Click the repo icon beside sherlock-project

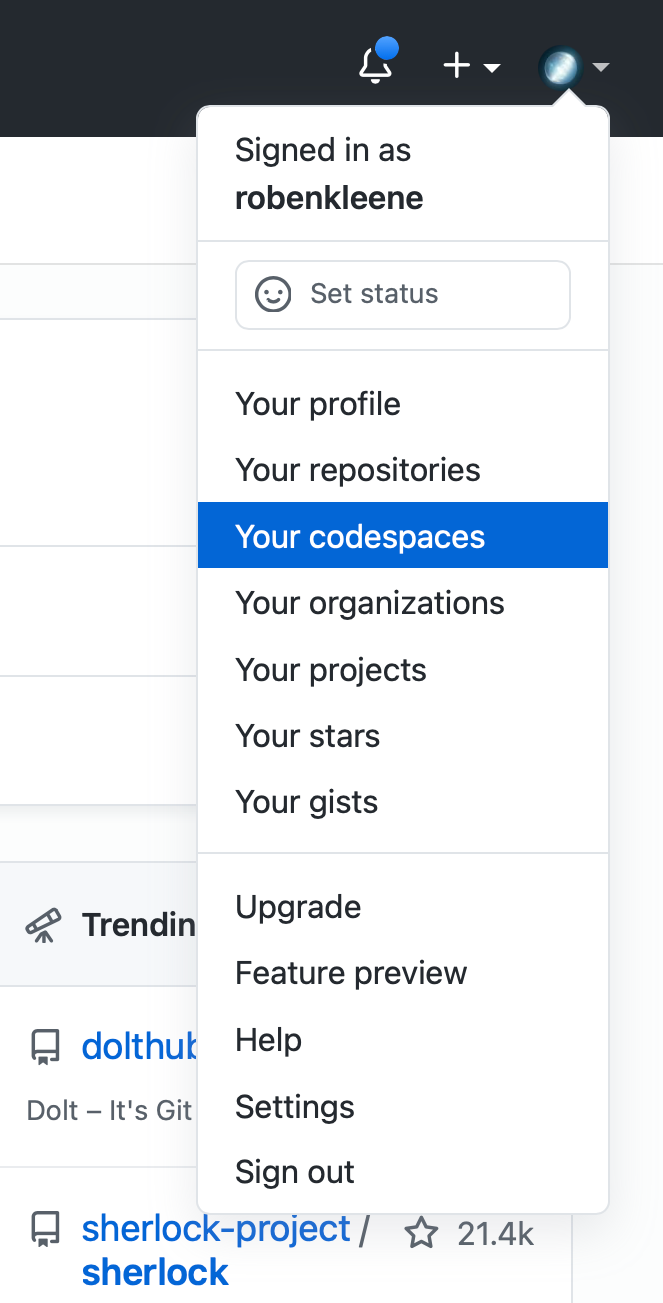click(45, 1228)
